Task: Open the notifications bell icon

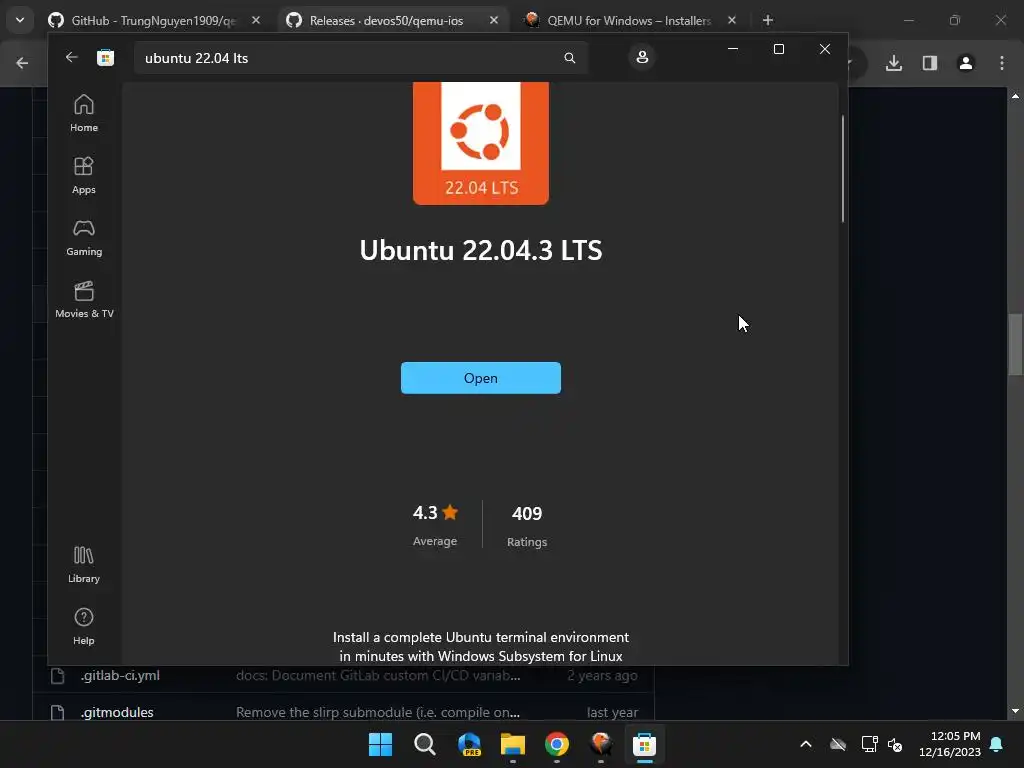Action: [997, 744]
